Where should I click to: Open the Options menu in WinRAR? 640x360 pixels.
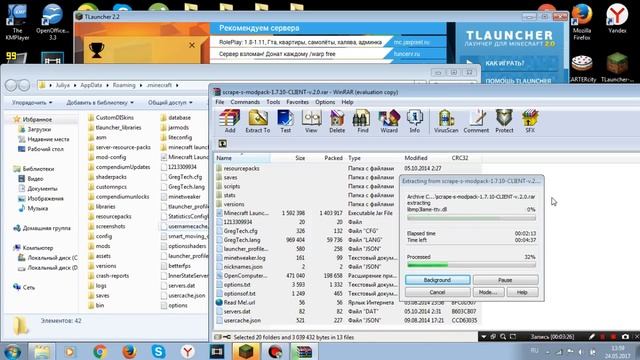coord(325,102)
